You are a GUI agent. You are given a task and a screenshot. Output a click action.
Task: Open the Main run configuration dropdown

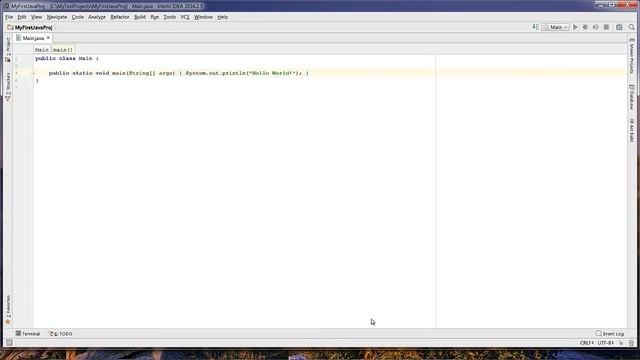[555, 27]
